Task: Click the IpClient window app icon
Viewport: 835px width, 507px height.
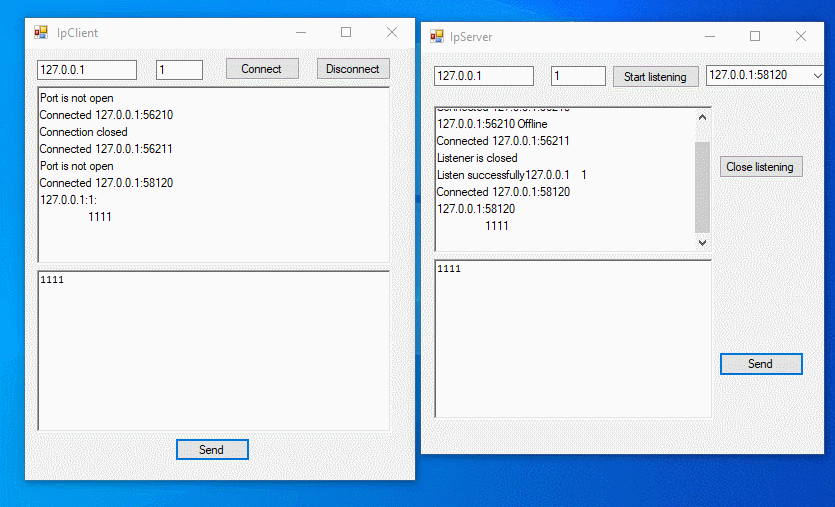Action: click(x=41, y=32)
